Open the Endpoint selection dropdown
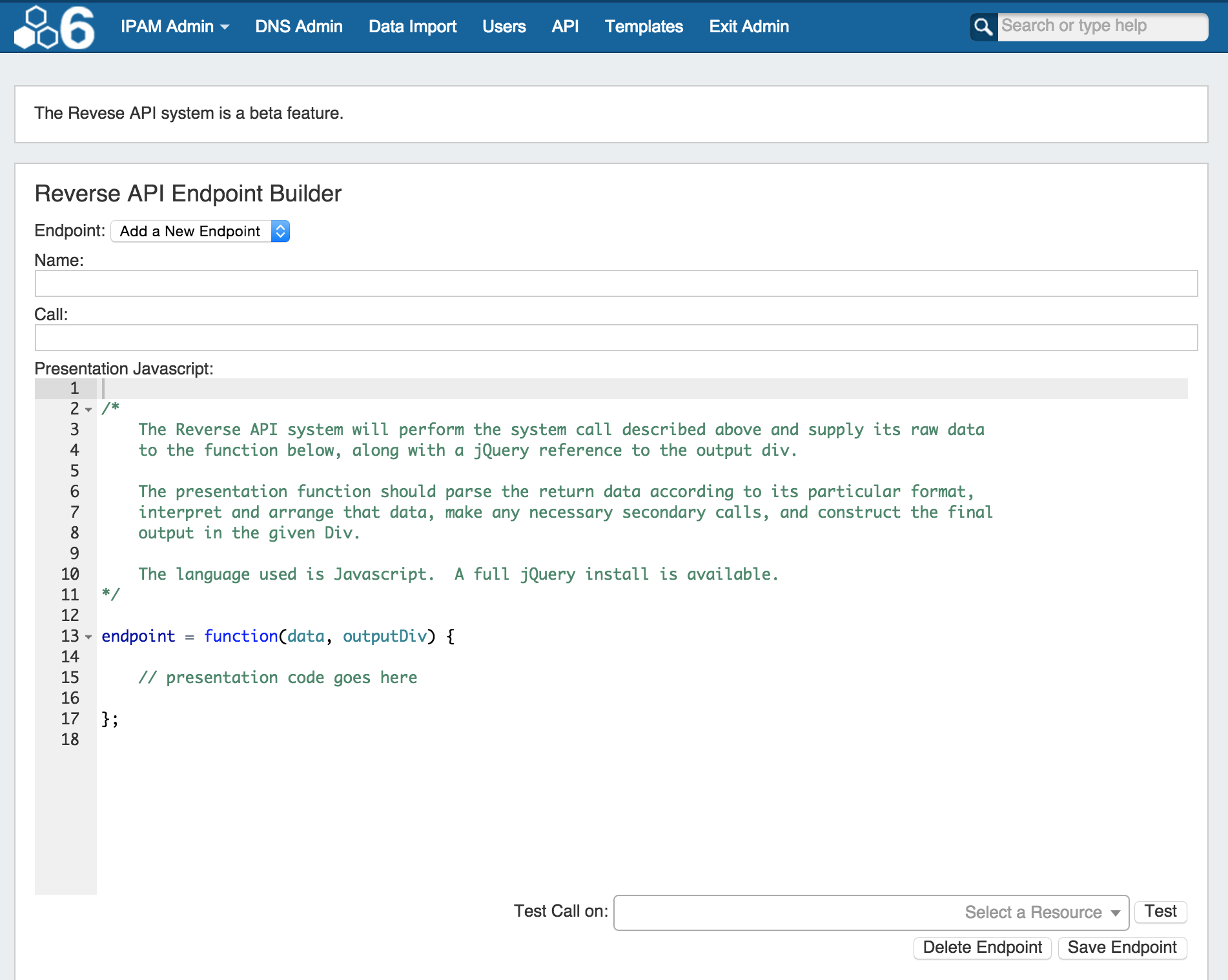1228x980 pixels. click(200, 231)
